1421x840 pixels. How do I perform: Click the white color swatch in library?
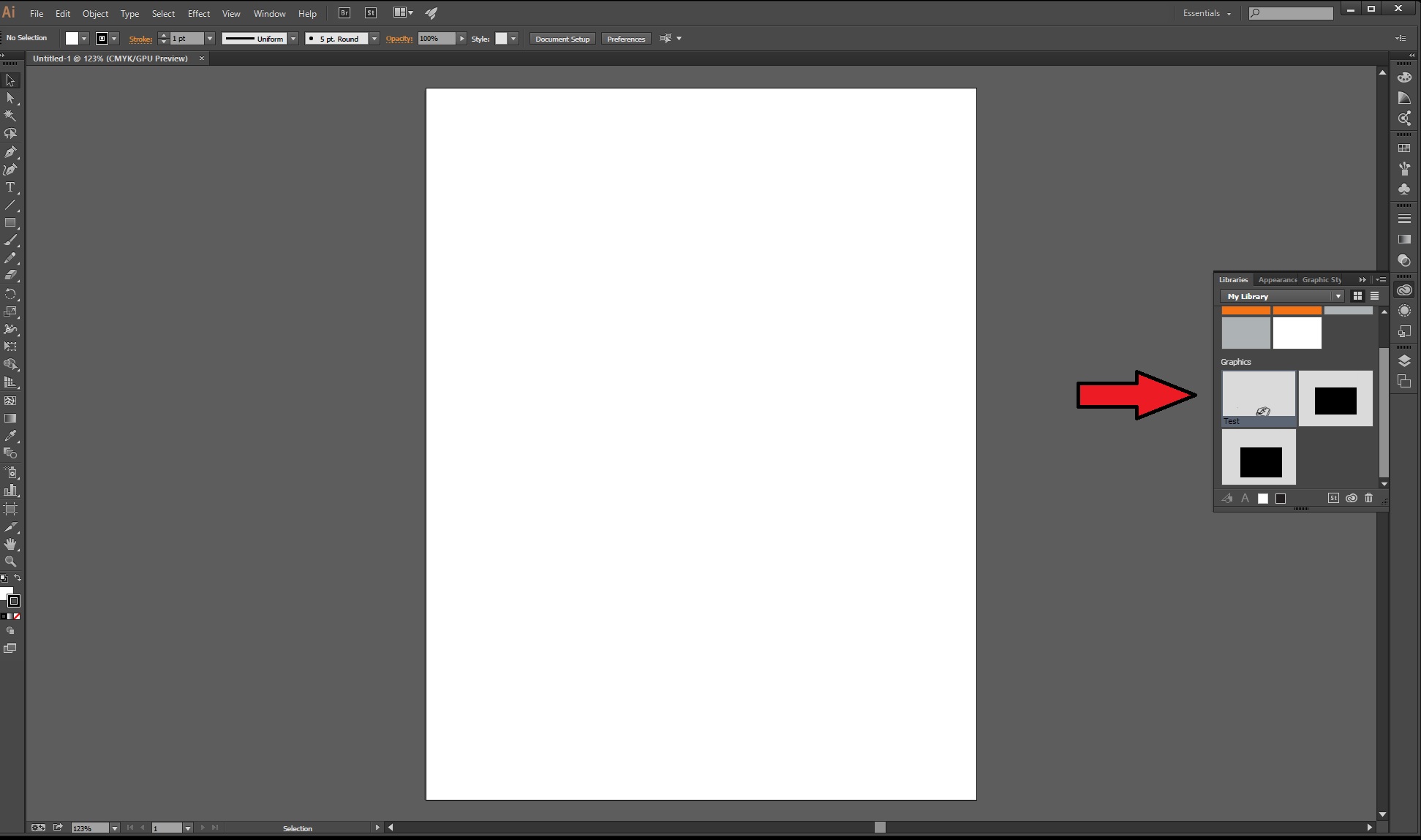1297,333
